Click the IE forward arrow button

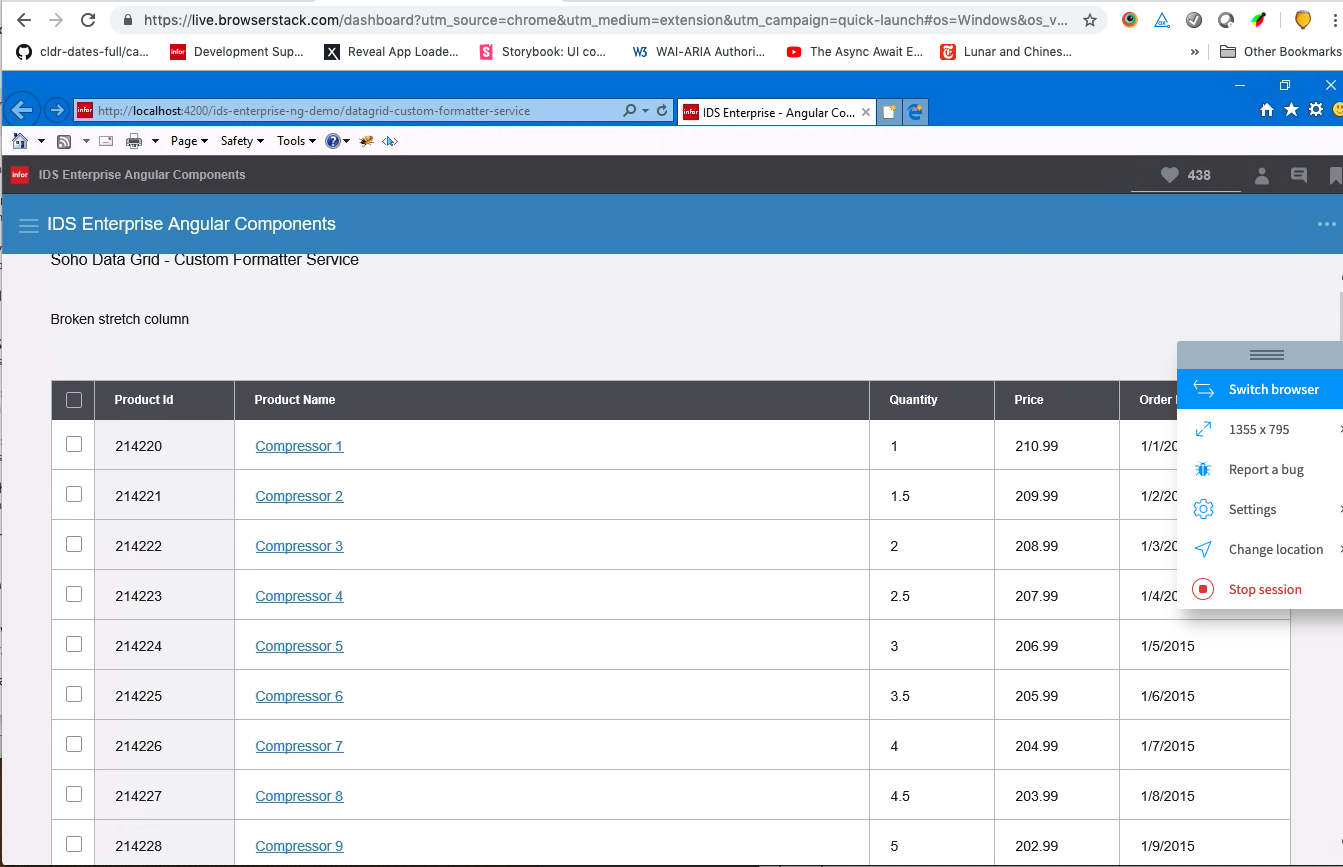pos(56,110)
